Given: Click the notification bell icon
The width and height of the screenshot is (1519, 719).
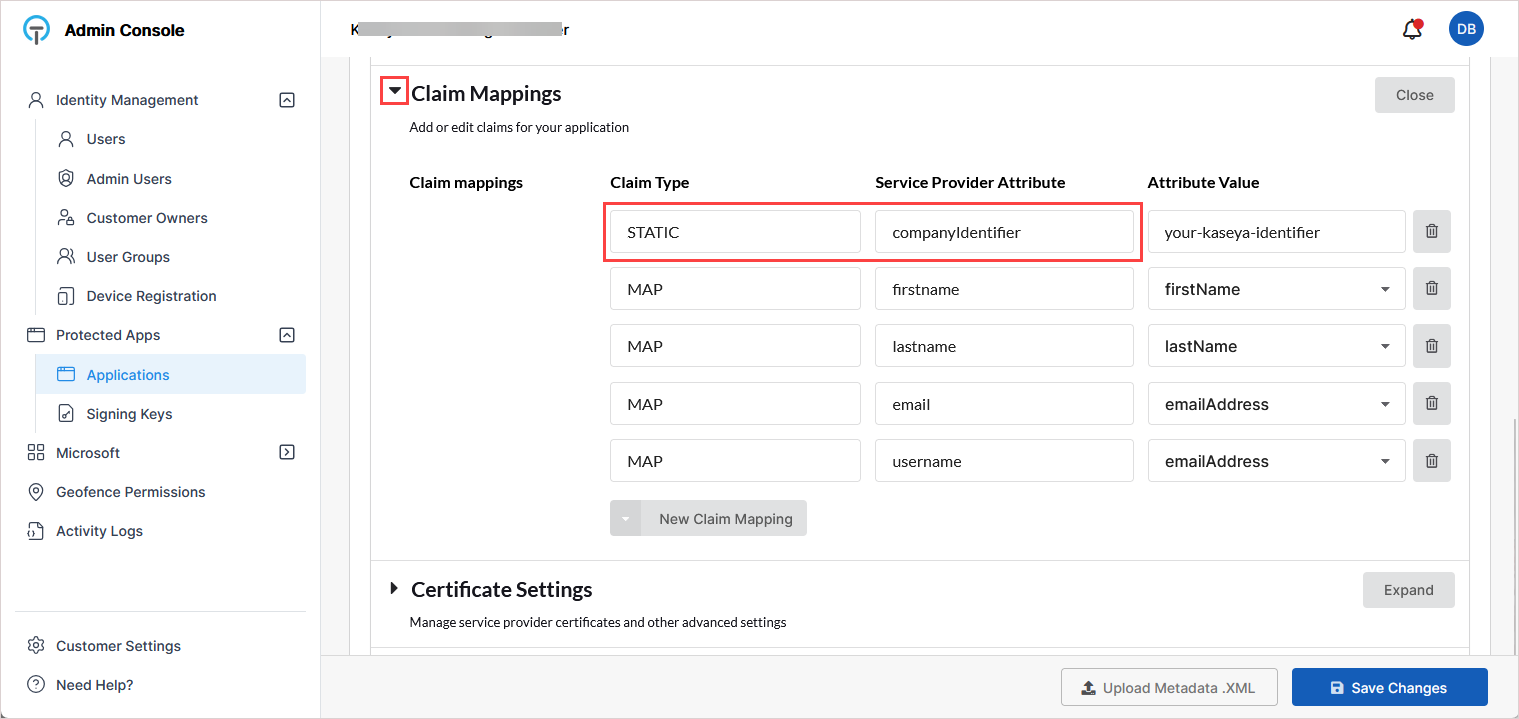Looking at the screenshot, I should coord(1412,30).
